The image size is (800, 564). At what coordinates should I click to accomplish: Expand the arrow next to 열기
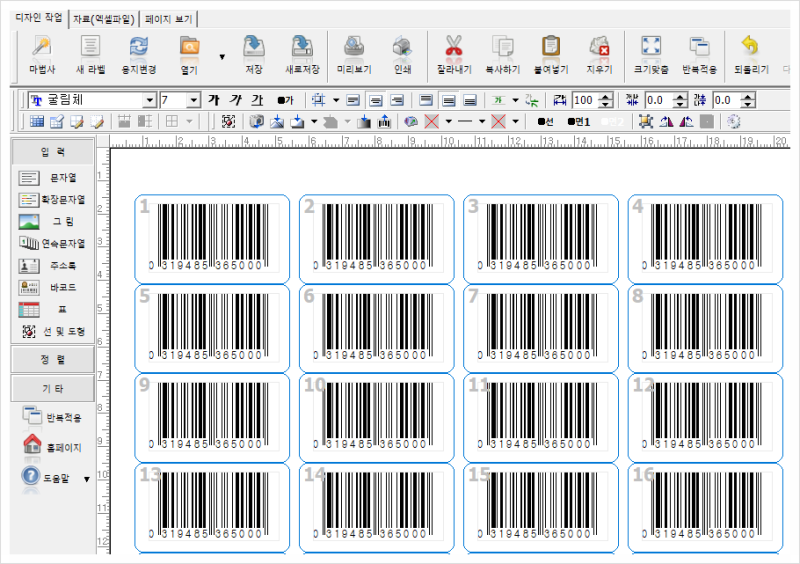(x=222, y=57)
